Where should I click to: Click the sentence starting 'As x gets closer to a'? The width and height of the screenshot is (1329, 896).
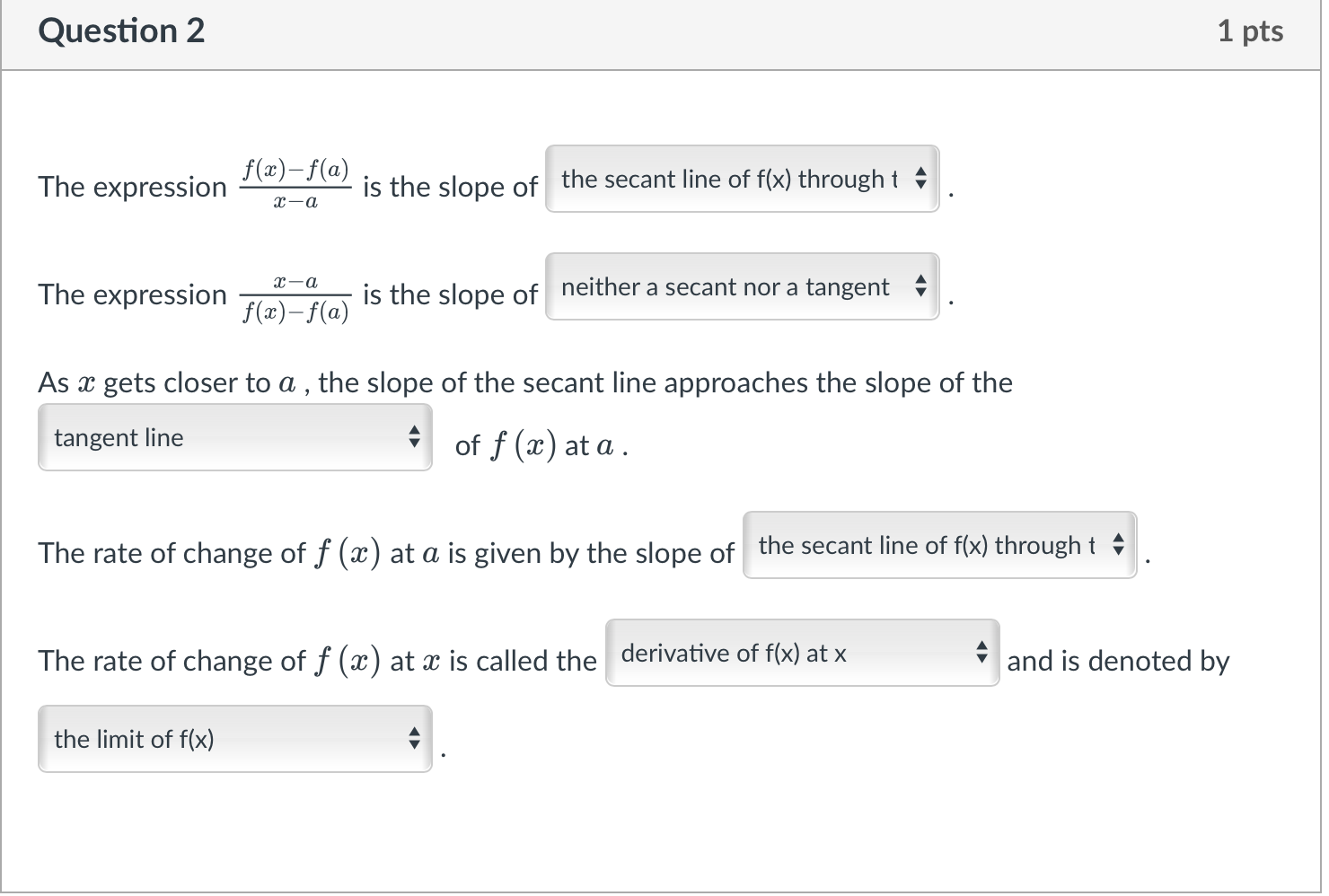359,382
